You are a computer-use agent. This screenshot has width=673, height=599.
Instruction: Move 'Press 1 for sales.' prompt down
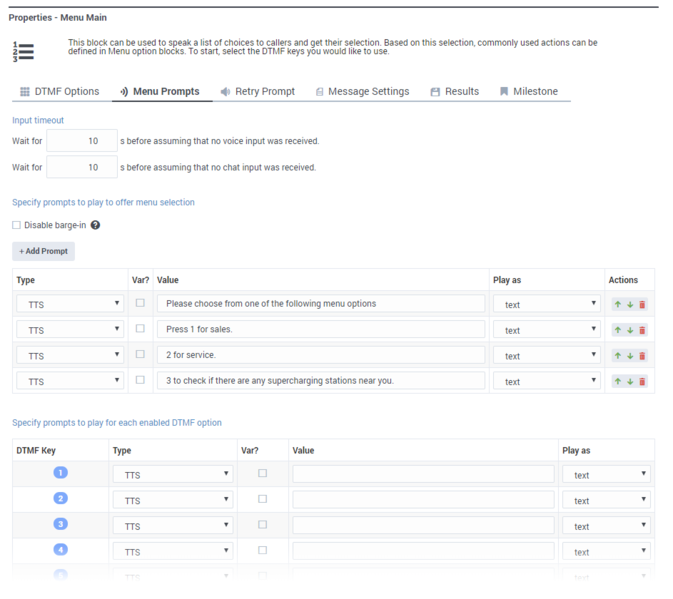[630, 330]
